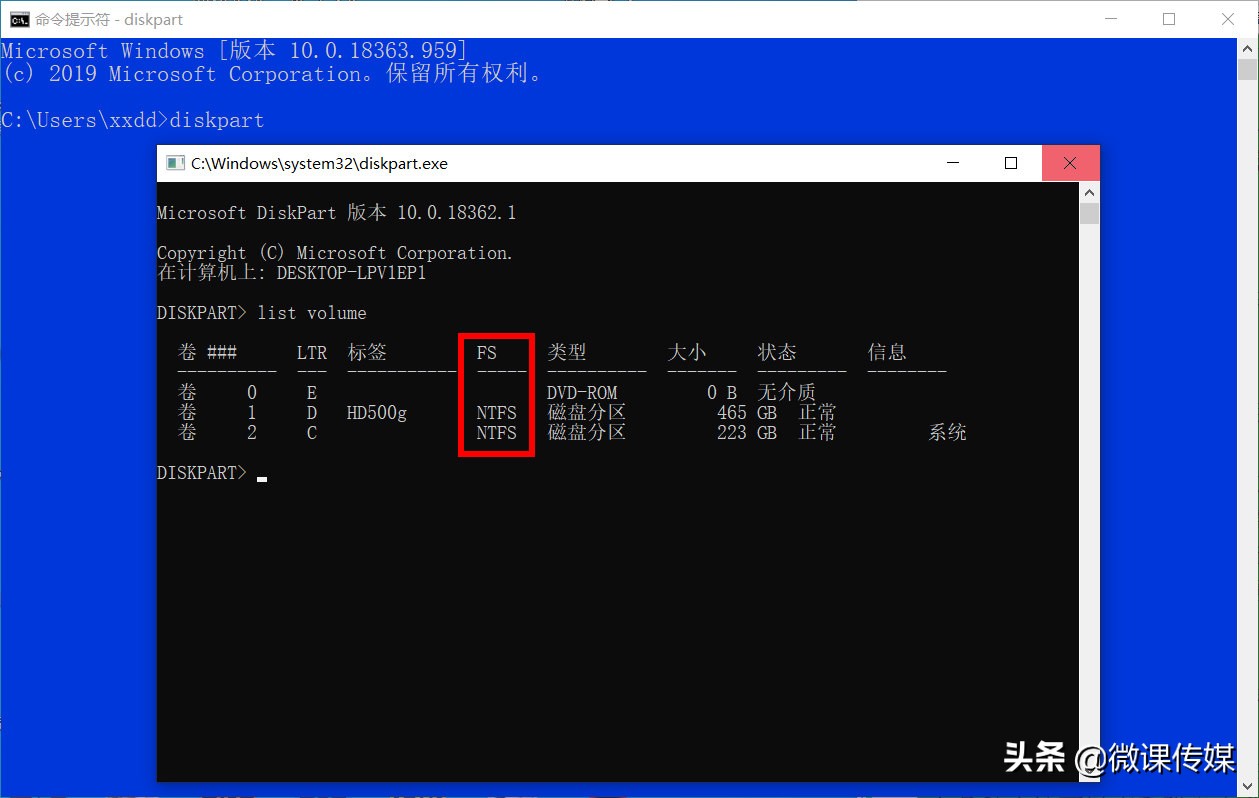Click the '卷 ###' column header
1259x798 pixels.
207,352
